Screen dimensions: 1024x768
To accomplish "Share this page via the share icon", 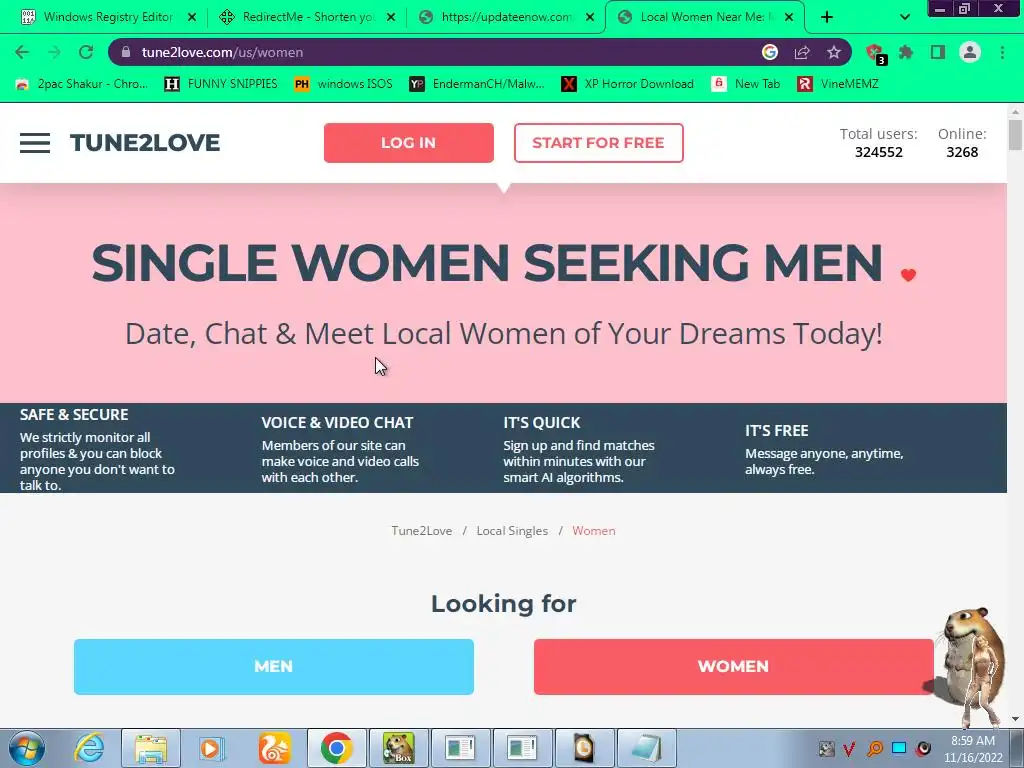I will click(802, 52).
